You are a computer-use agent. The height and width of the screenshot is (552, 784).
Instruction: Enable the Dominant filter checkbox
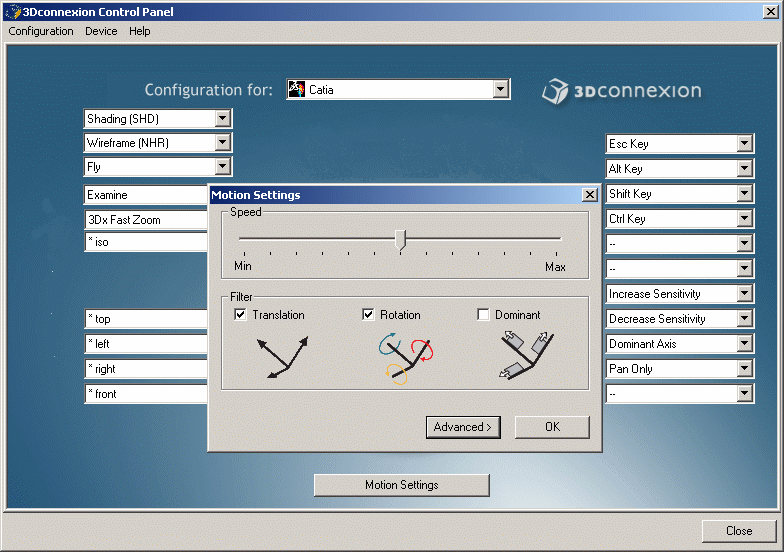pyautogui.click(x=484, y=315)
